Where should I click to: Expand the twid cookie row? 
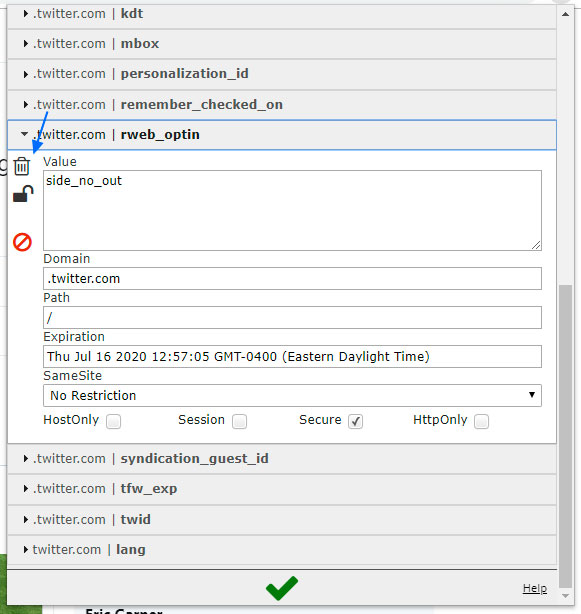[282, 520]
